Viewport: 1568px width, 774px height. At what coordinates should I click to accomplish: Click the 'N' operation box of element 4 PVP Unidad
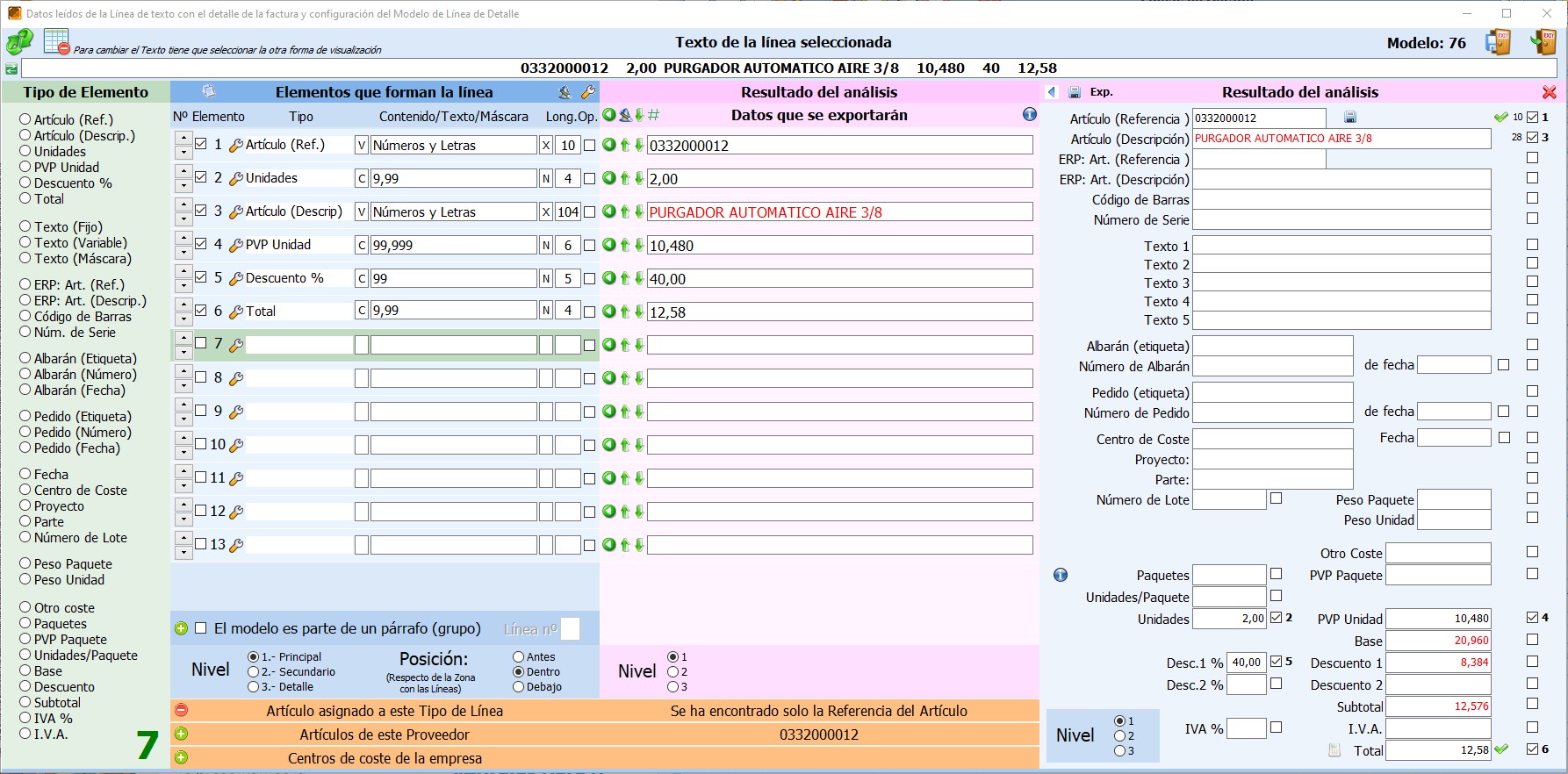pos(546,246)
